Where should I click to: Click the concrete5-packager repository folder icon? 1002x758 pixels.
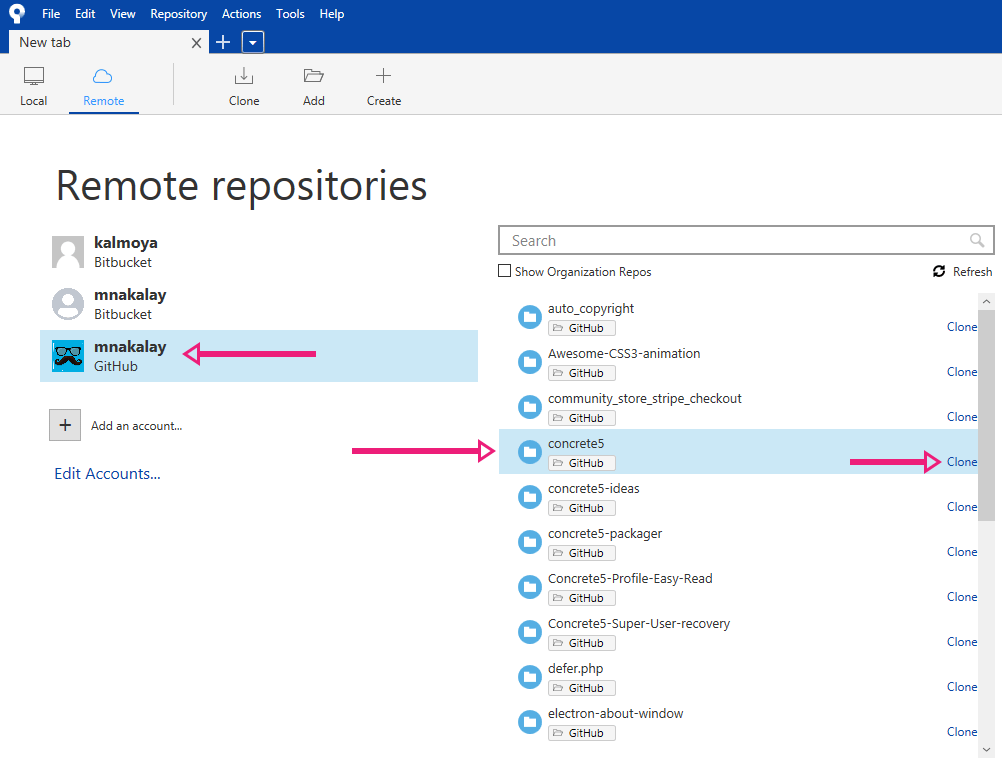click(x=529, y=542)
